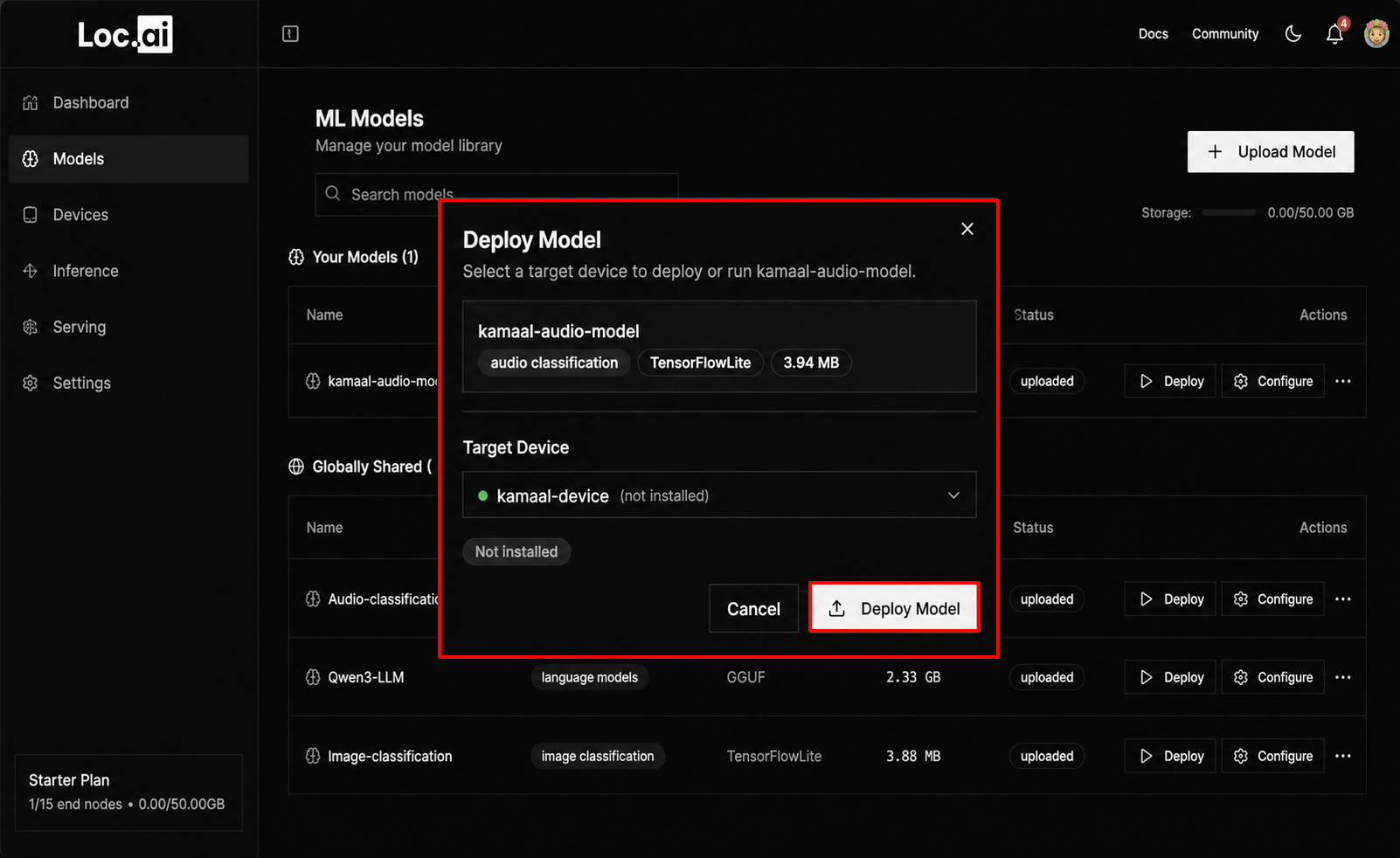1400x858 pixels.
Task: Click the globe icon beside Globally Shared
Action: (296, 467)
